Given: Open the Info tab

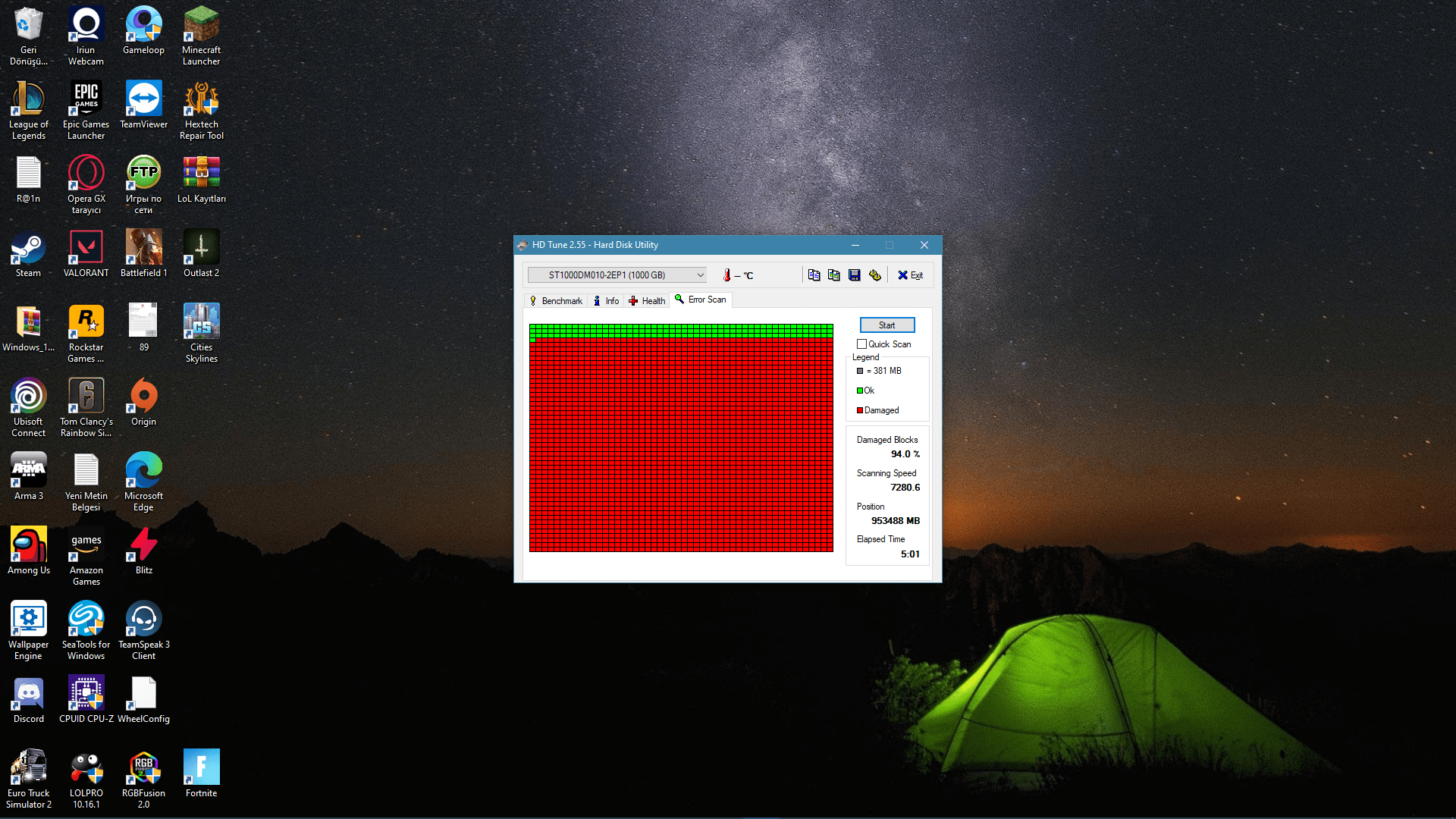Looking at the screenshot, I should pos(606,301).
